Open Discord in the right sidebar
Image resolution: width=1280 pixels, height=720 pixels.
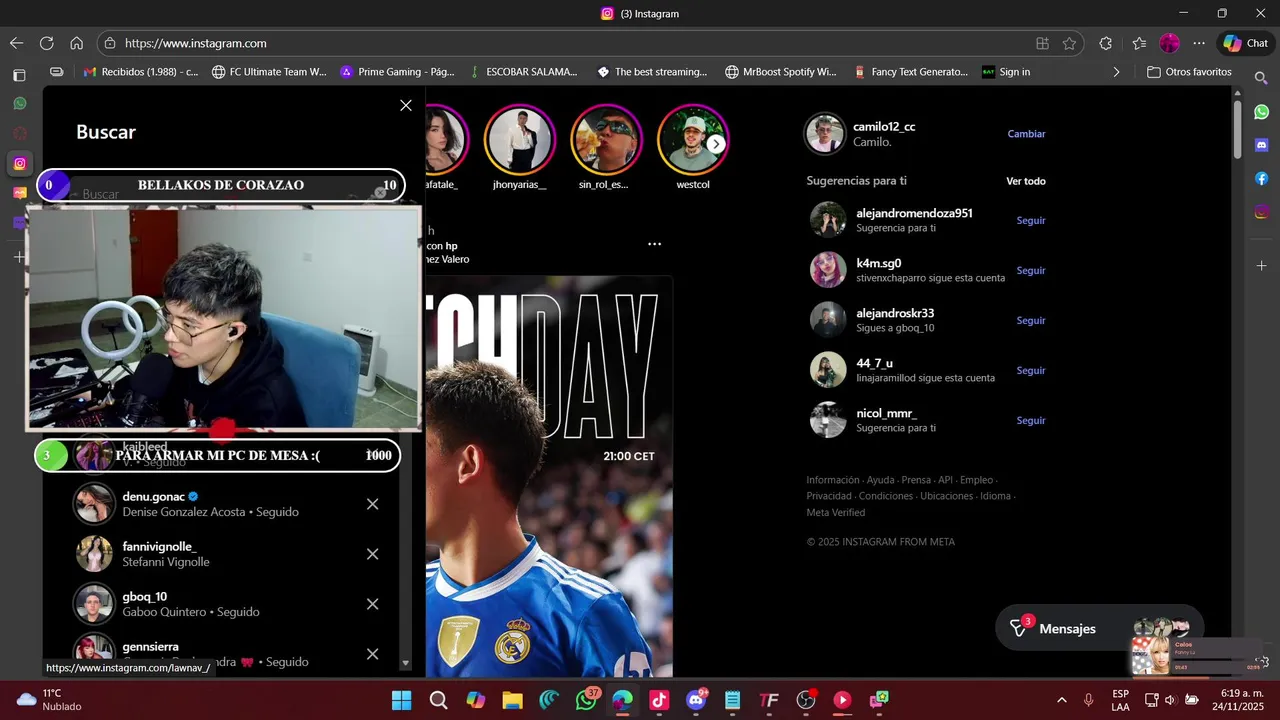coord(1262,145)
